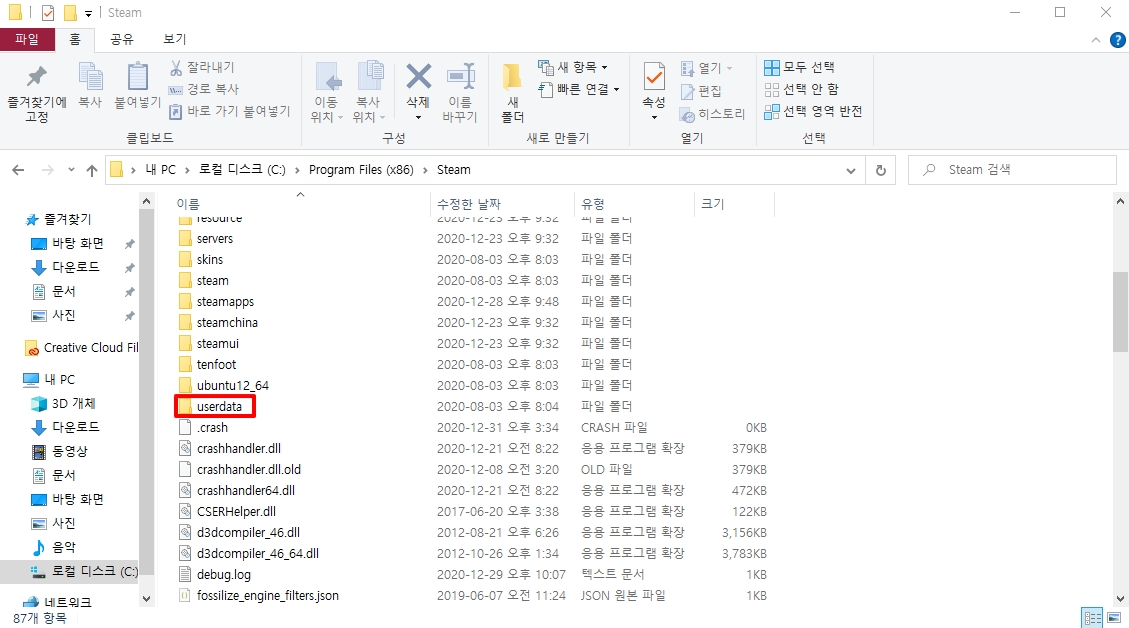
Task: Click Cut (잘라내기) in clipboard group
Action: pyautogui.click(x=202, y=67)
